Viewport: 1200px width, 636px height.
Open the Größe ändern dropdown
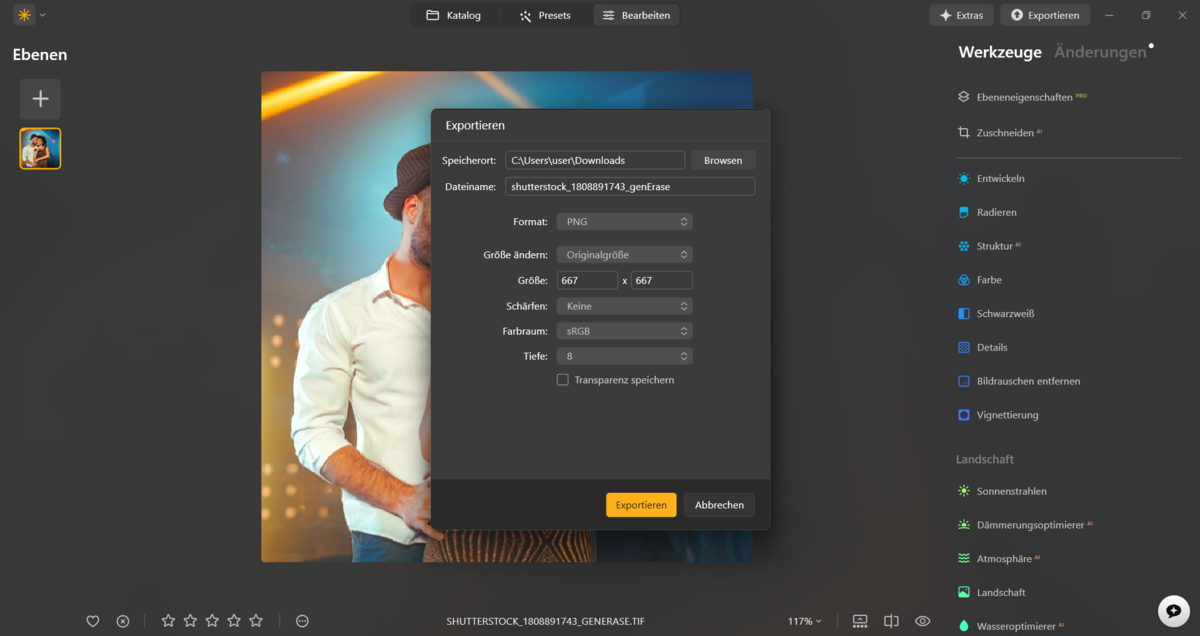tap(624, 254)
